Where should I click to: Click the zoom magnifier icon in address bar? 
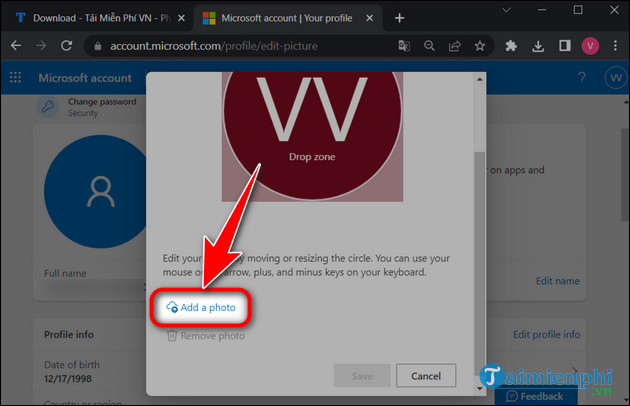tap(429, 46)
